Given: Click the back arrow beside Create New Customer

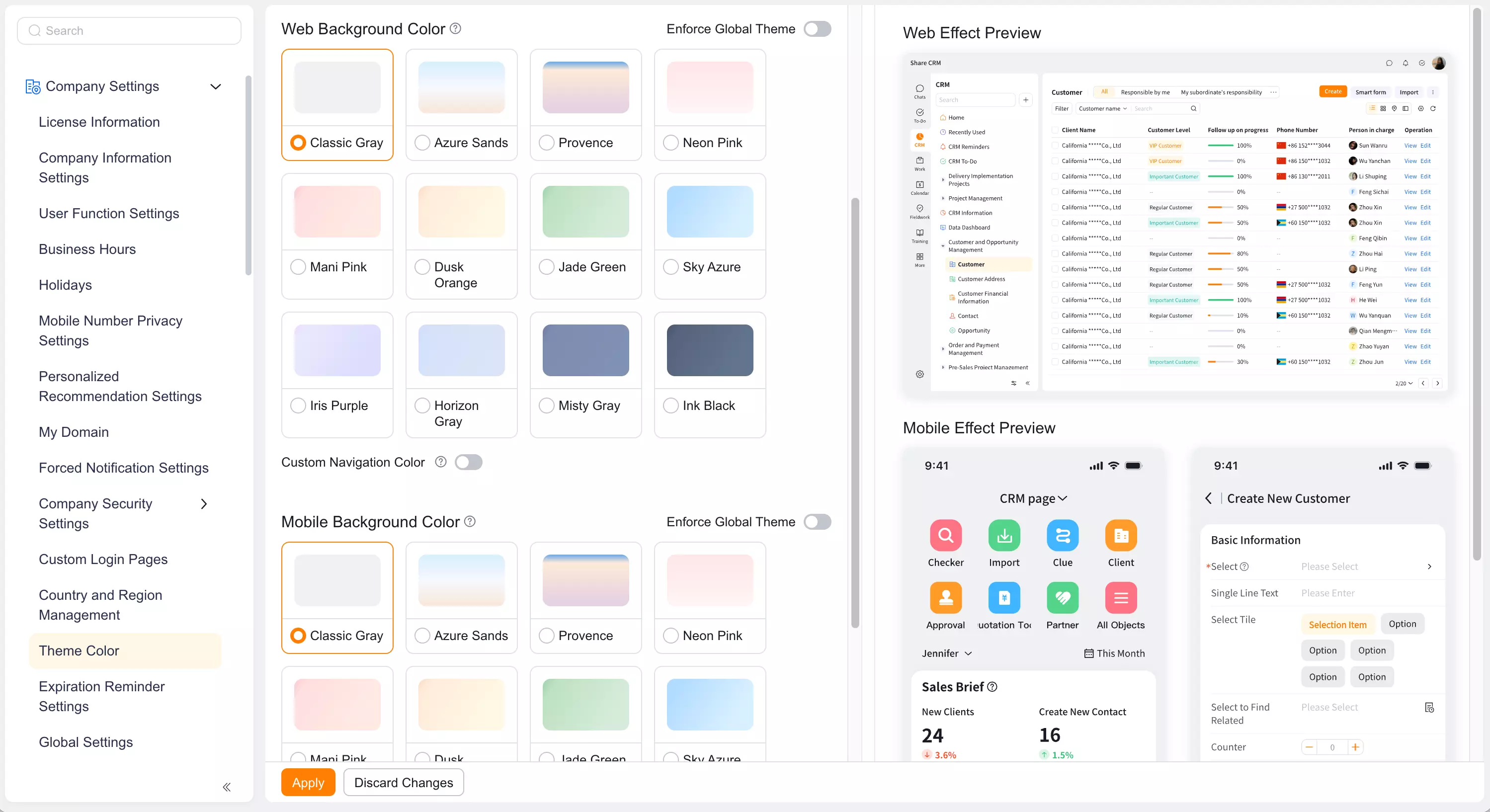Looking at the screenshot, I should [1208, 498].
